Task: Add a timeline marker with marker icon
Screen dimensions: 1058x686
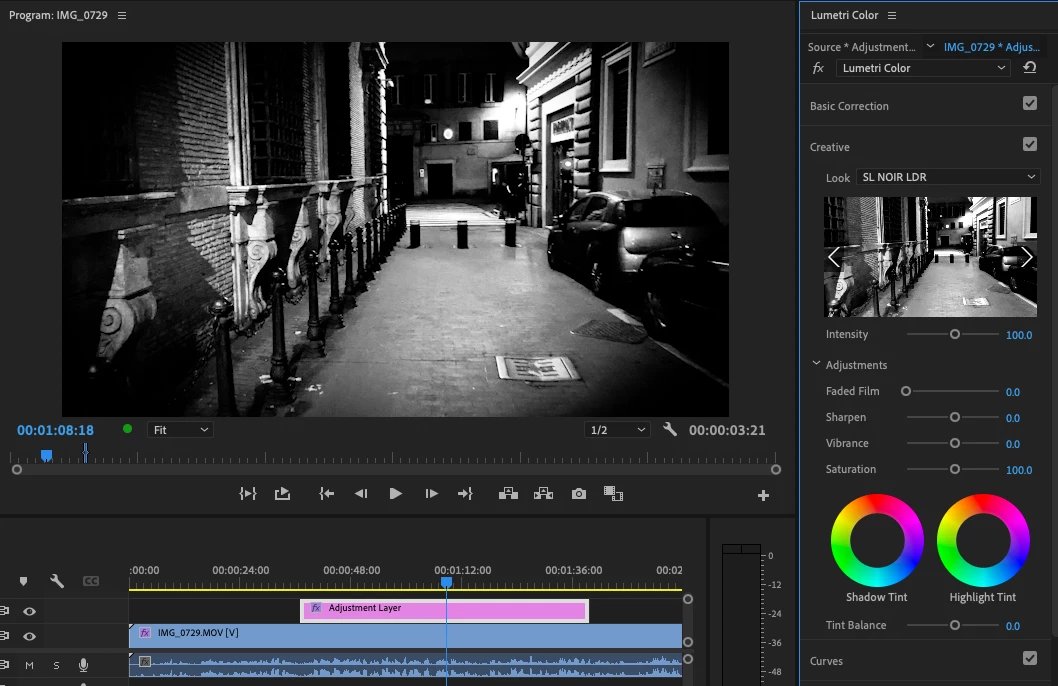Action: (x=23, y=581)
